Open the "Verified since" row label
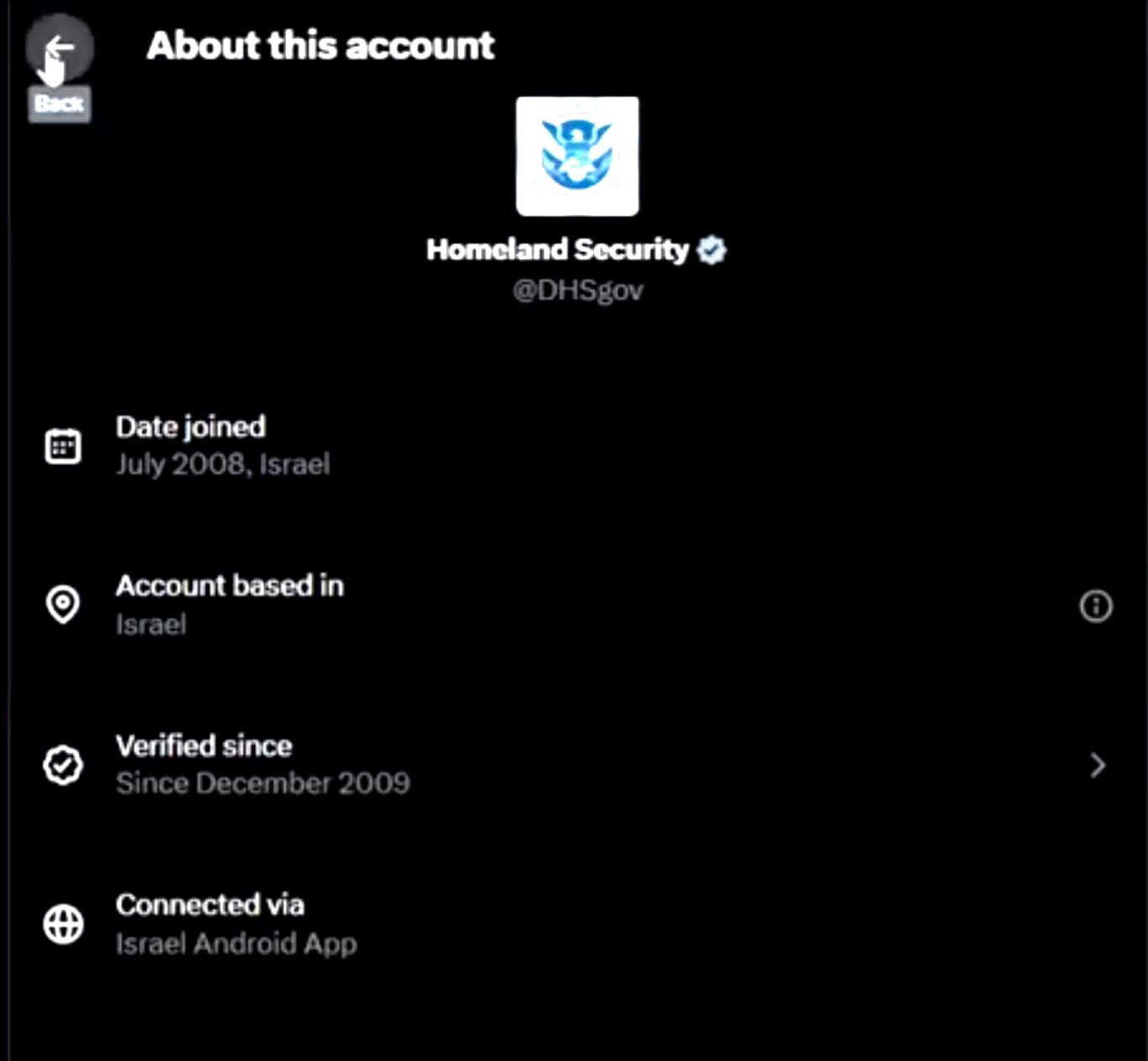 click(x=204, y=745)
